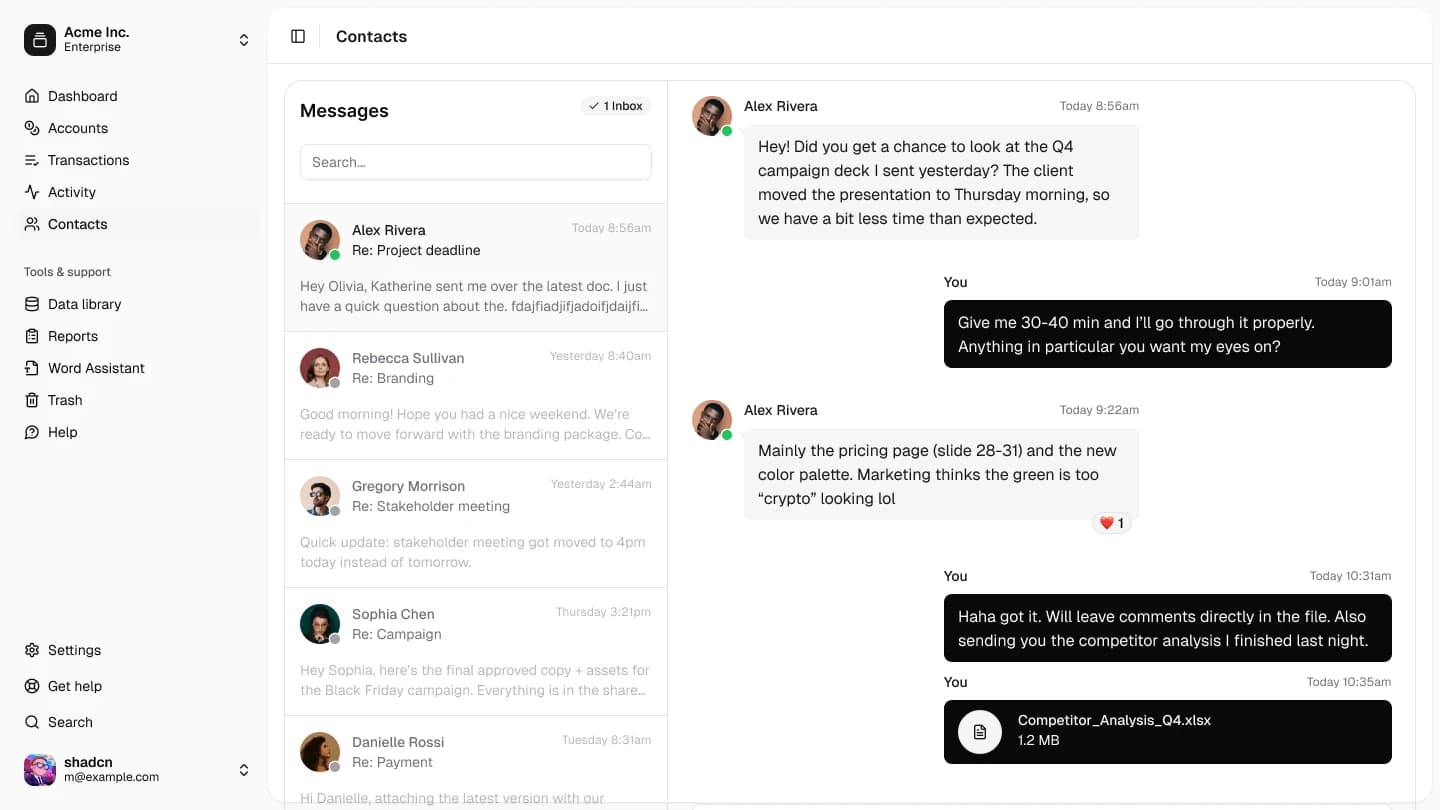Open the Help section
The height and width of the screenshot is (810, 1440).
pos(63,432)
